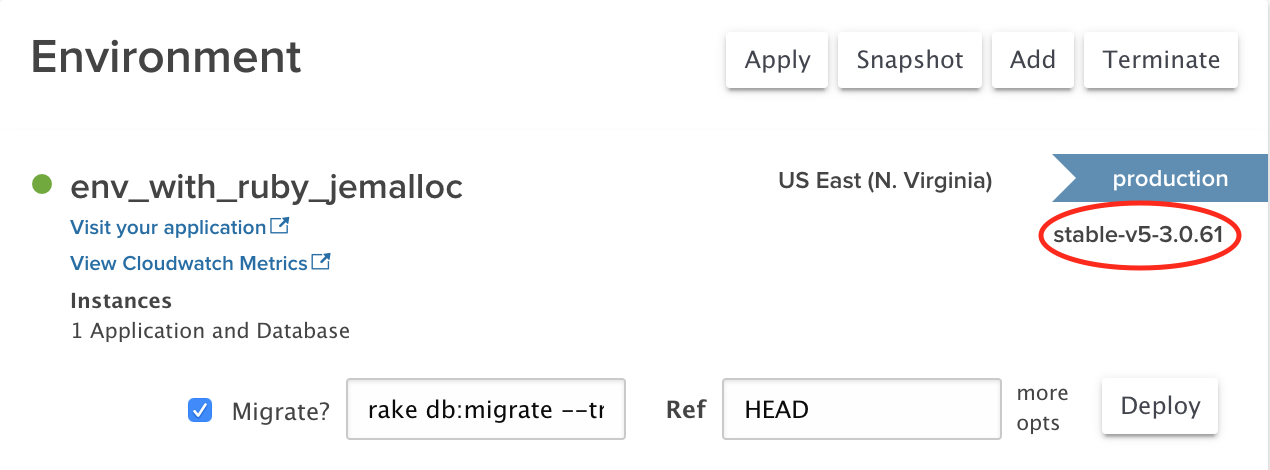The height and width of the screenshot is (470, 1270).
Task: Click the Apply button
Action: (777, 60)
